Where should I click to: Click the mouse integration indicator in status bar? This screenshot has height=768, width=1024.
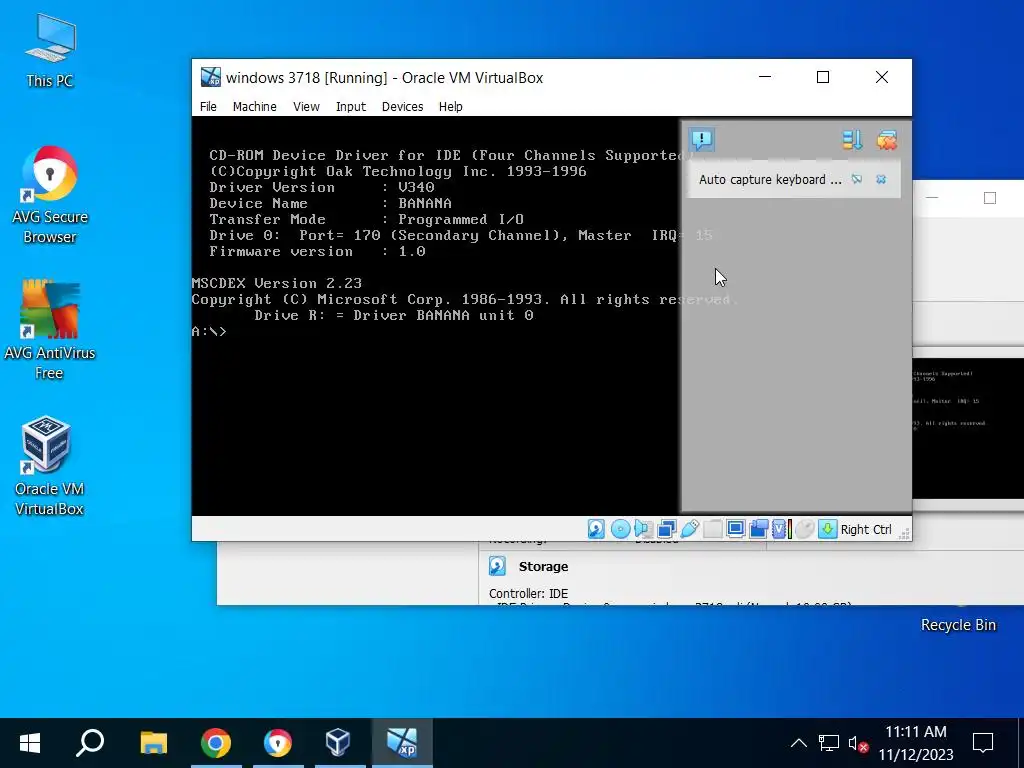805,529
